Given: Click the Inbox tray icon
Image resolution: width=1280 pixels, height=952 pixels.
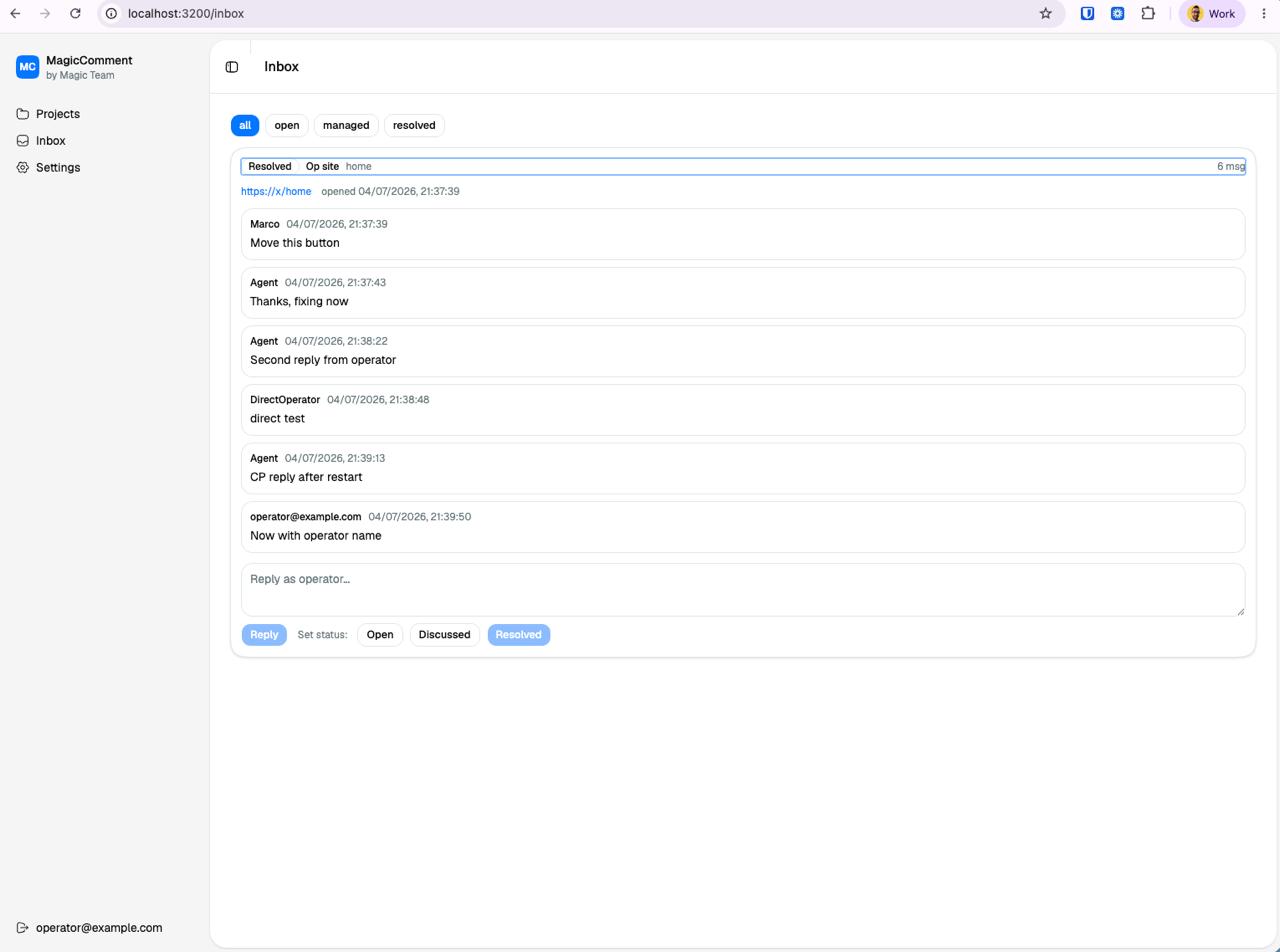Looking at the screenshot, I should [23, 141].
